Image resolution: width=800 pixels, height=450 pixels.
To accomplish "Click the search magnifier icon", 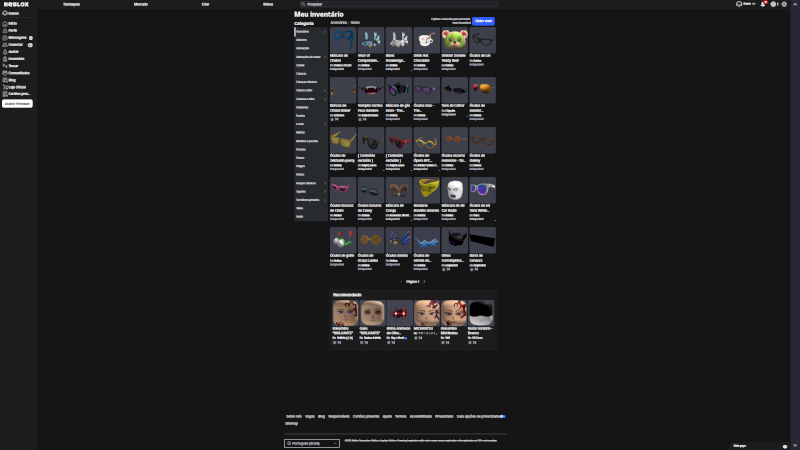I will [x=303, y=4].
